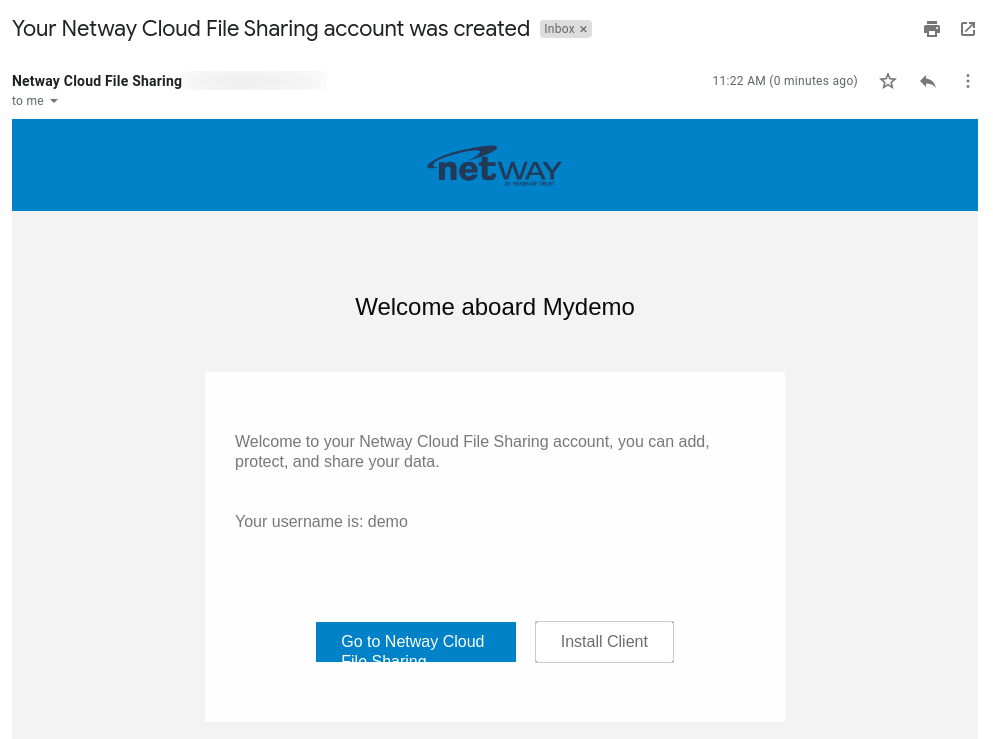Click the redacted sender email address

pyautogui.click(x=253, y=80)
